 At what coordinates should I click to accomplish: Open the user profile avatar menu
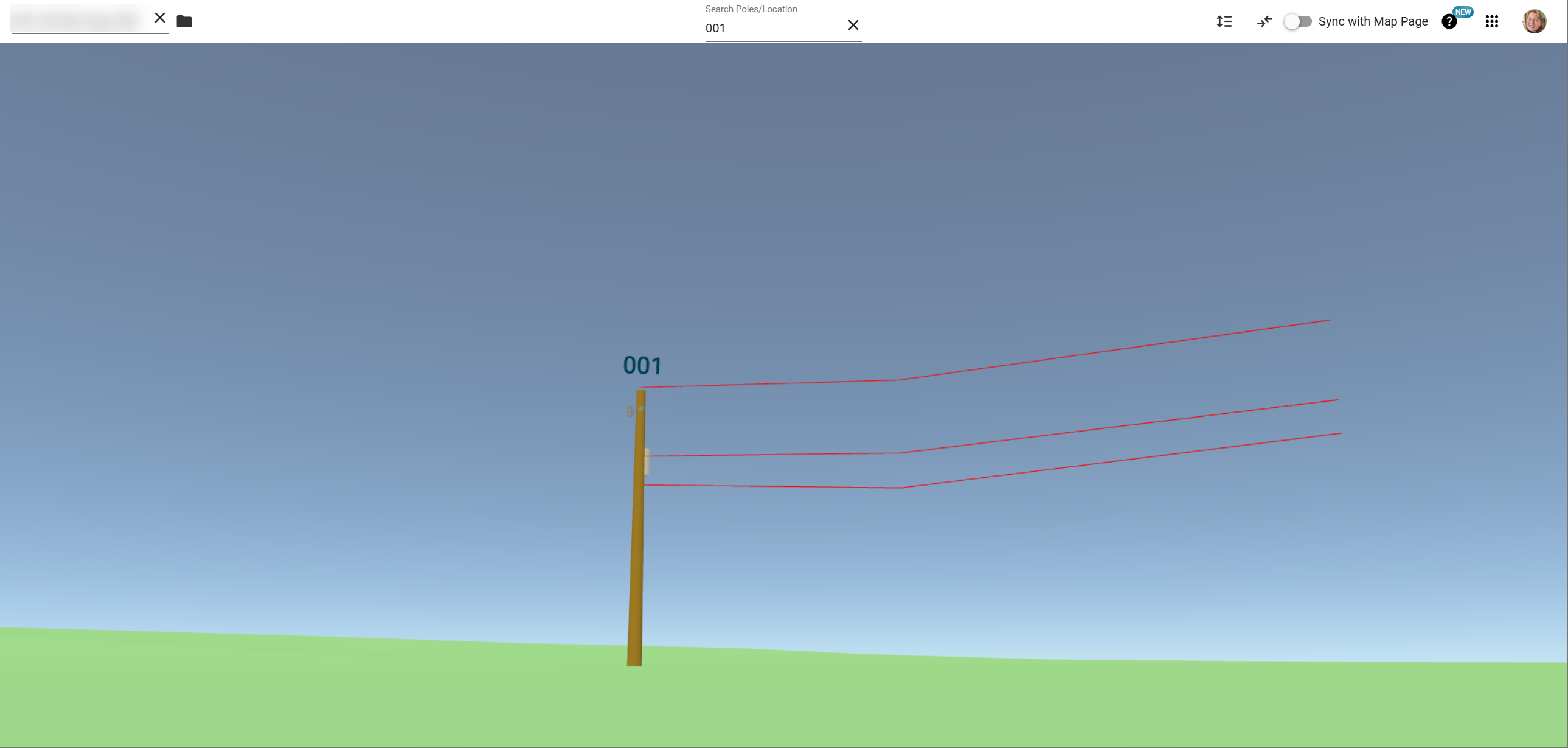pyautogui.click(x=1534, y=22)
